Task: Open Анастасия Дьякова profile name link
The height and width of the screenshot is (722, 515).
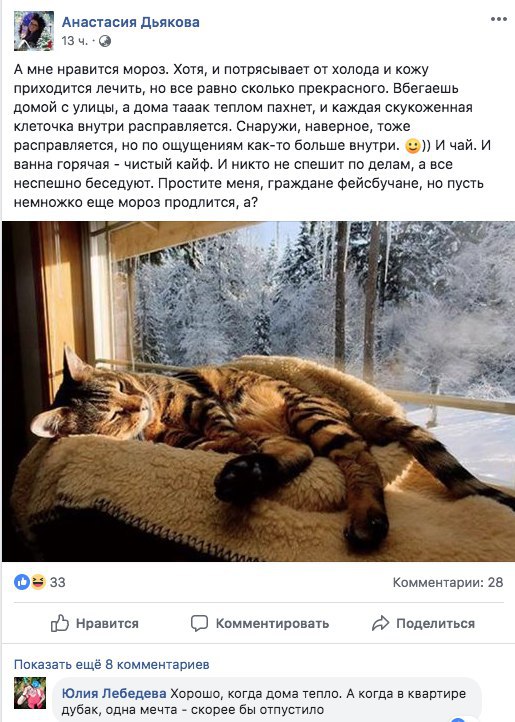Action: point(130,22)
